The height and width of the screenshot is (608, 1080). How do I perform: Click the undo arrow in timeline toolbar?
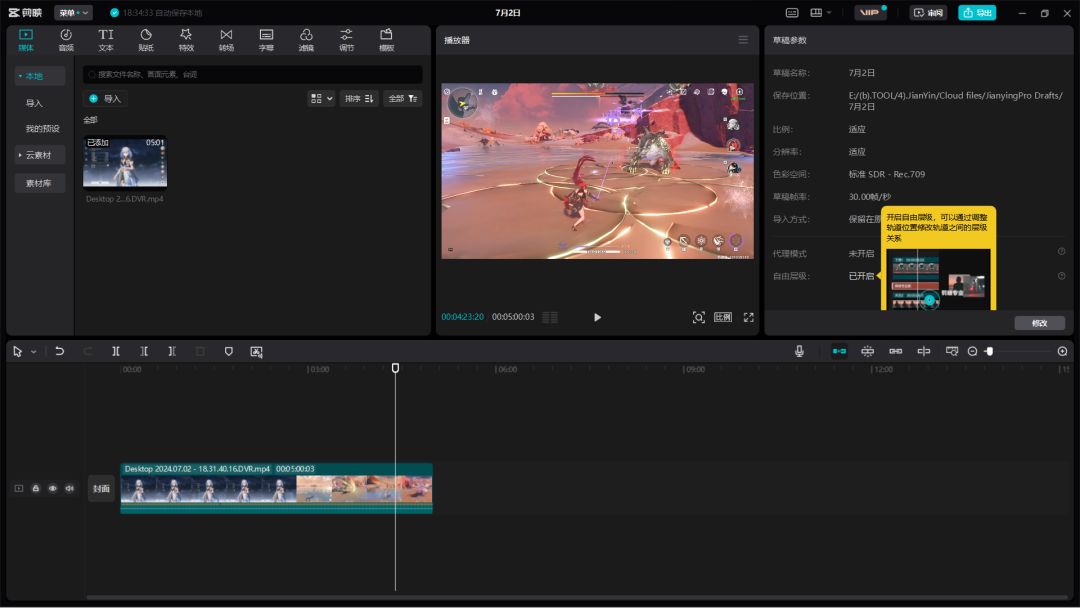pos(60,351)
